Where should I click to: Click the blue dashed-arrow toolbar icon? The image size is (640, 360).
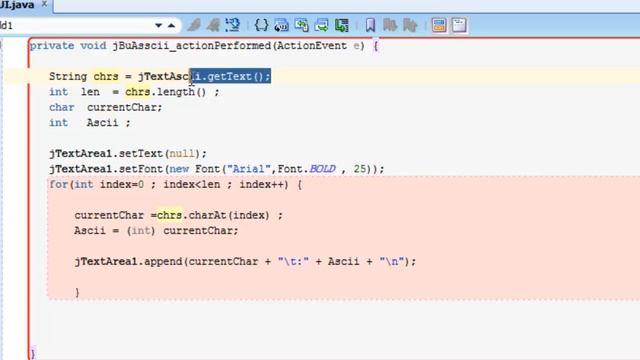[233, 25]
